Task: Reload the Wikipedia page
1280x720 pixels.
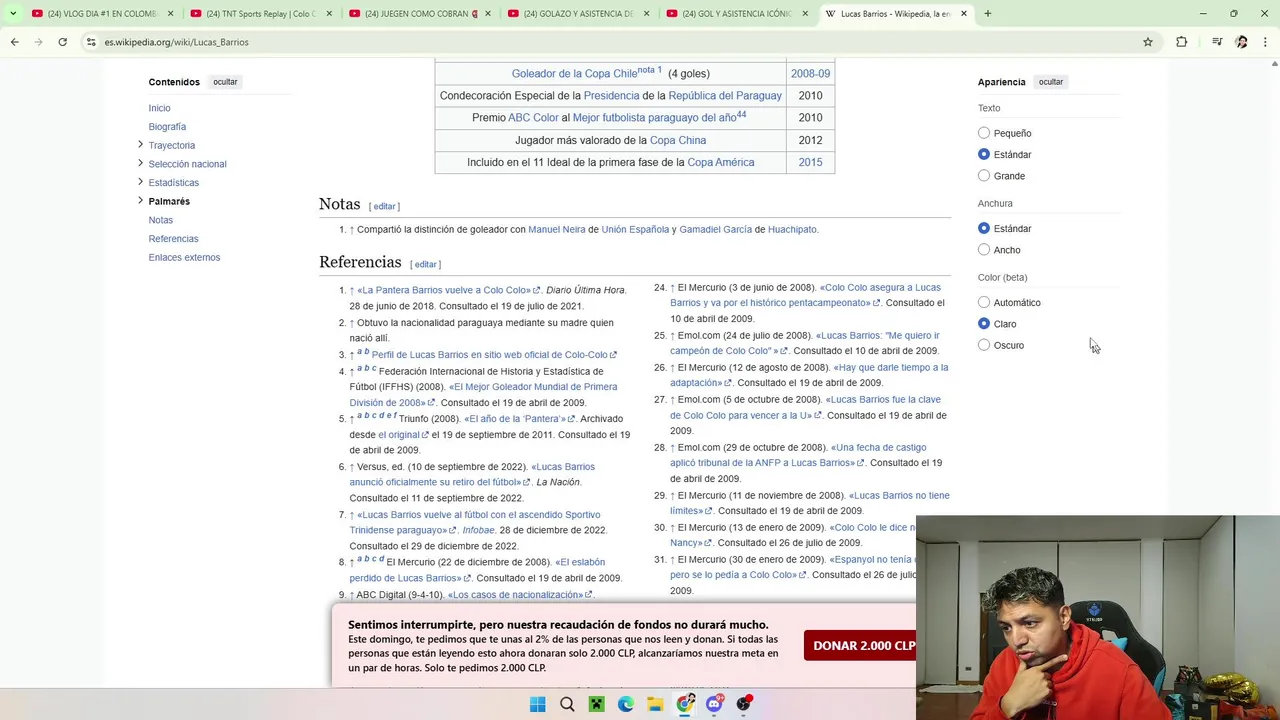Action: pos(62,42)
